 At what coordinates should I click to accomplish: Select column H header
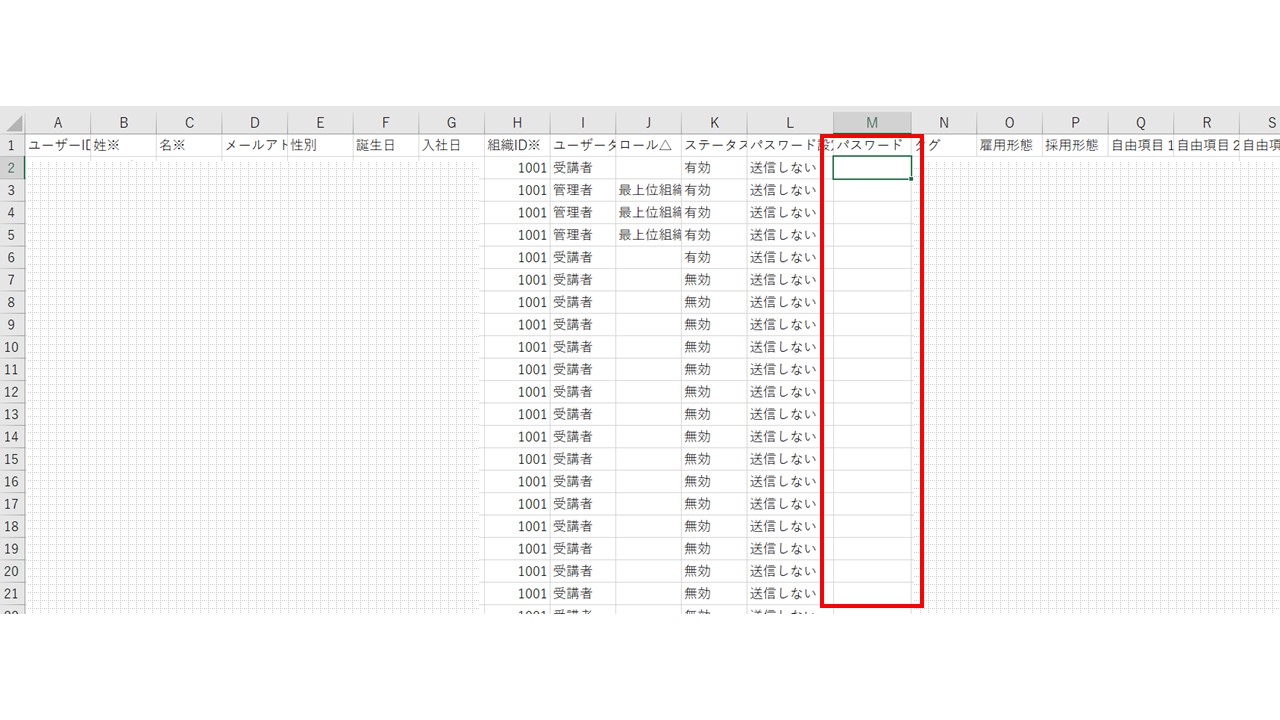point(517,123)
